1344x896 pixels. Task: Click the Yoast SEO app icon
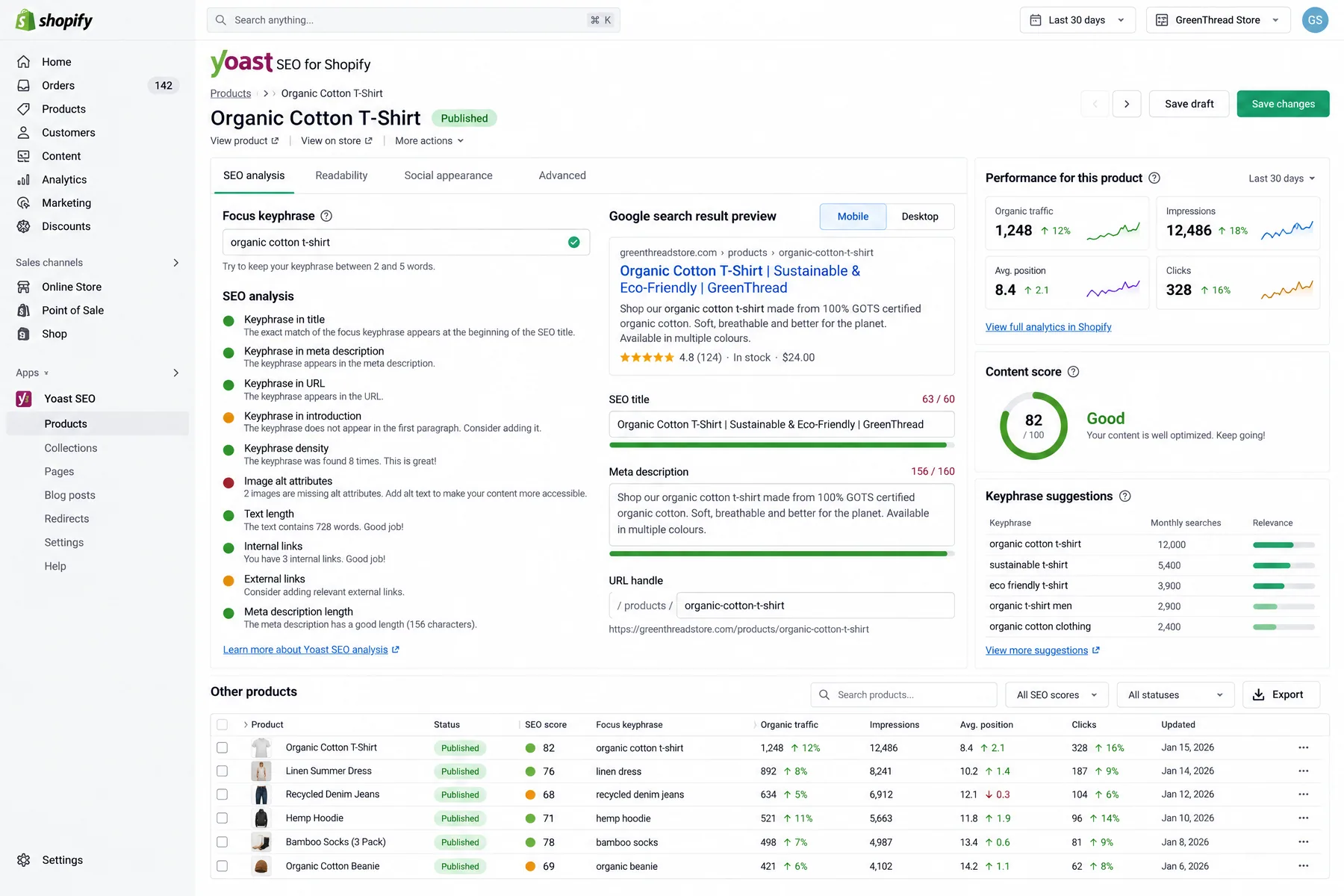[x=24, y=399]
